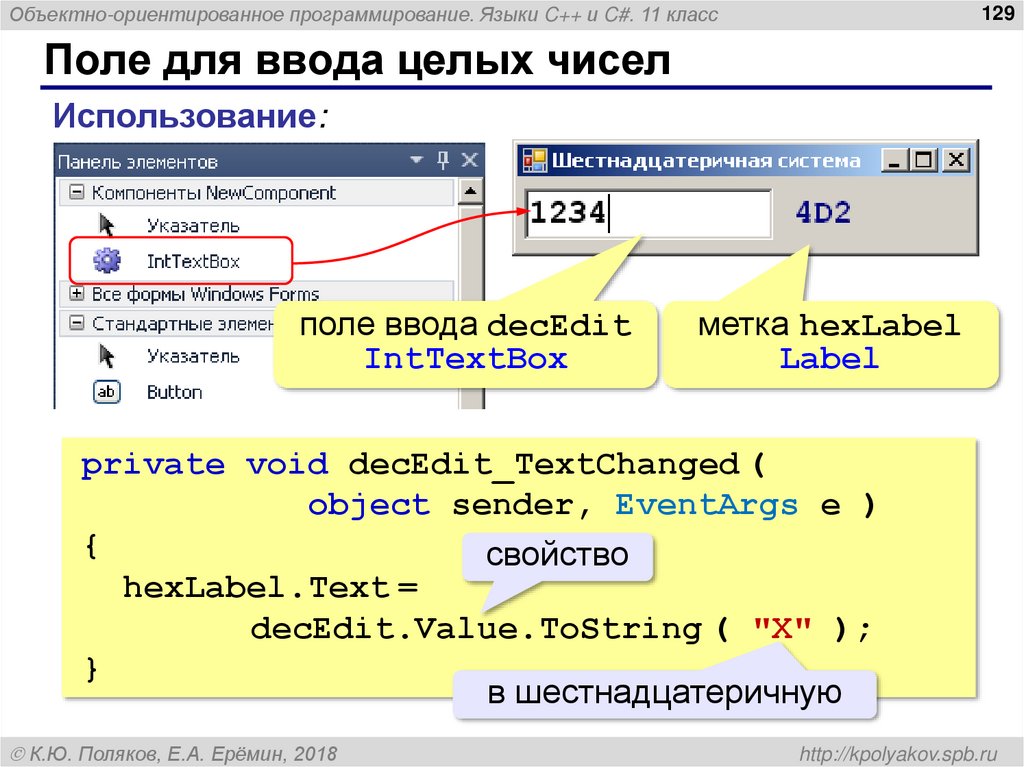Screen dimensions: 1024x767
Task: Click the Шестнадцатеричная система title bar text
Action: (706, 161)
